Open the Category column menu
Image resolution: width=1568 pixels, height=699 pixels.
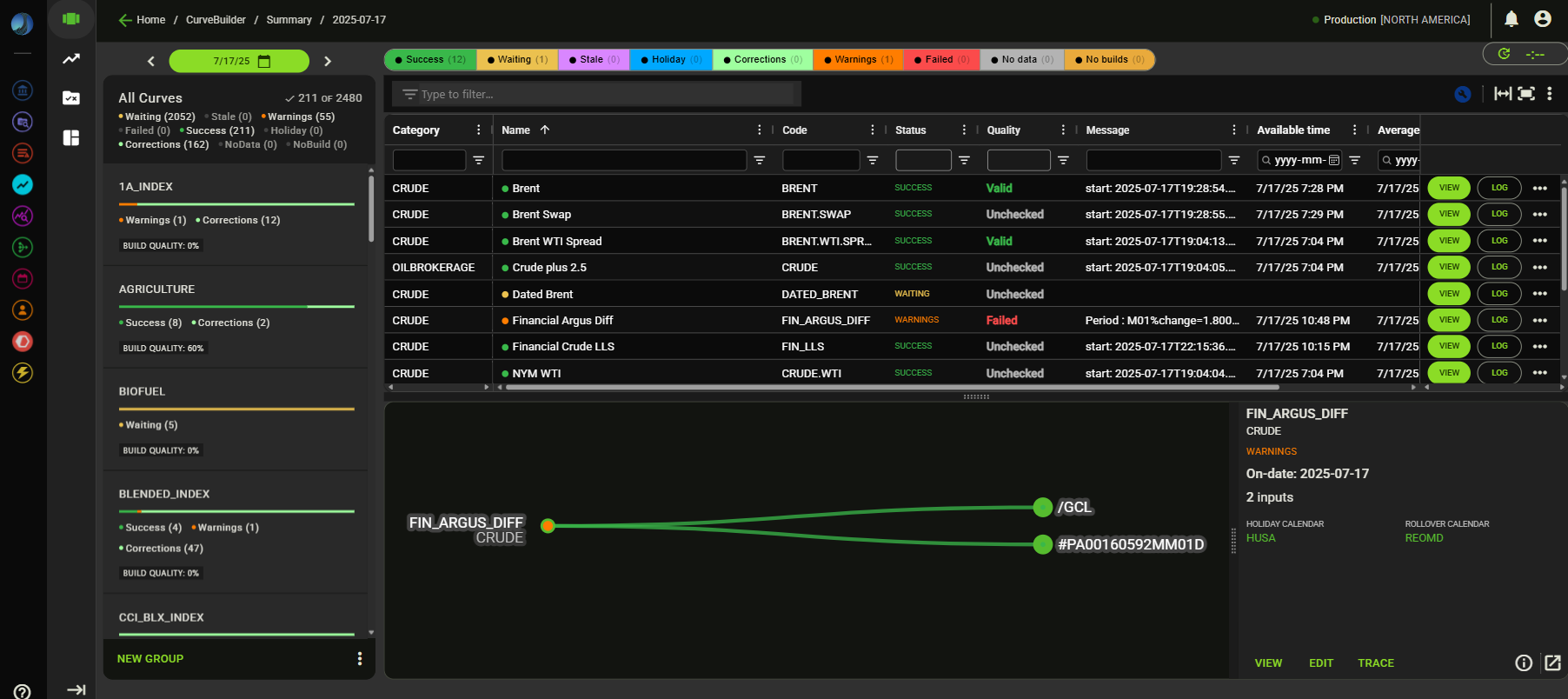478,130
